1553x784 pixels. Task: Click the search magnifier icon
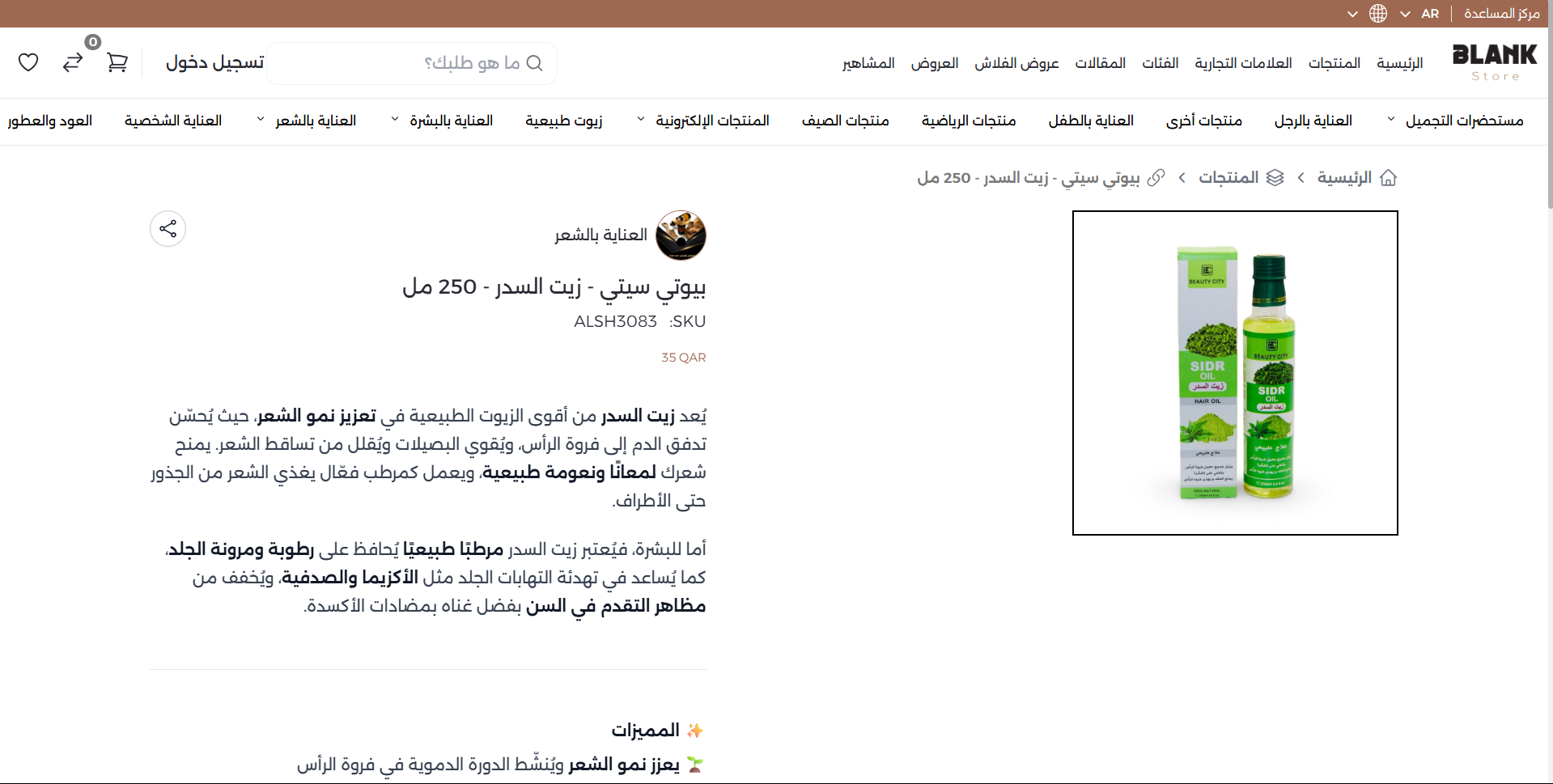click(x=534, y=63)
